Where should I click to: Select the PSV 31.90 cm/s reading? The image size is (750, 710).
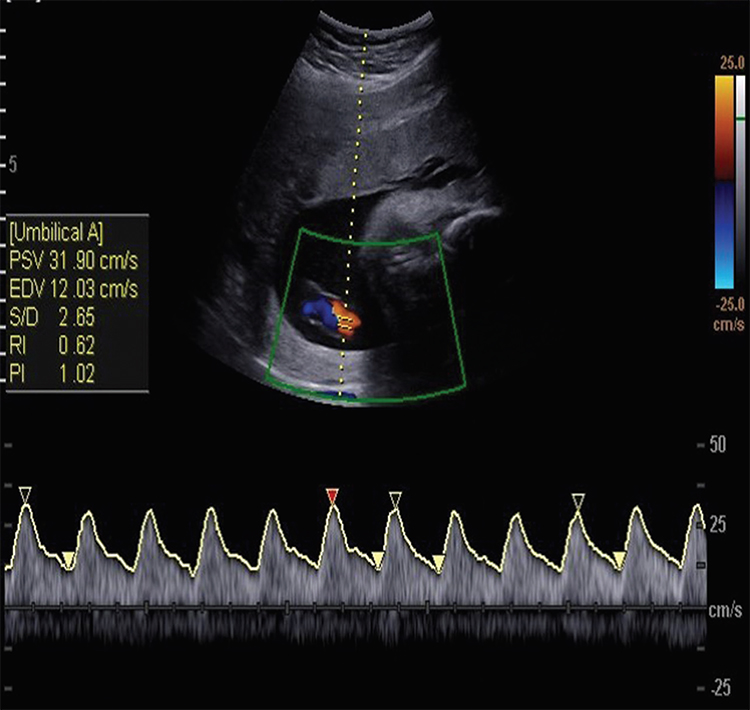coord(73,262)
